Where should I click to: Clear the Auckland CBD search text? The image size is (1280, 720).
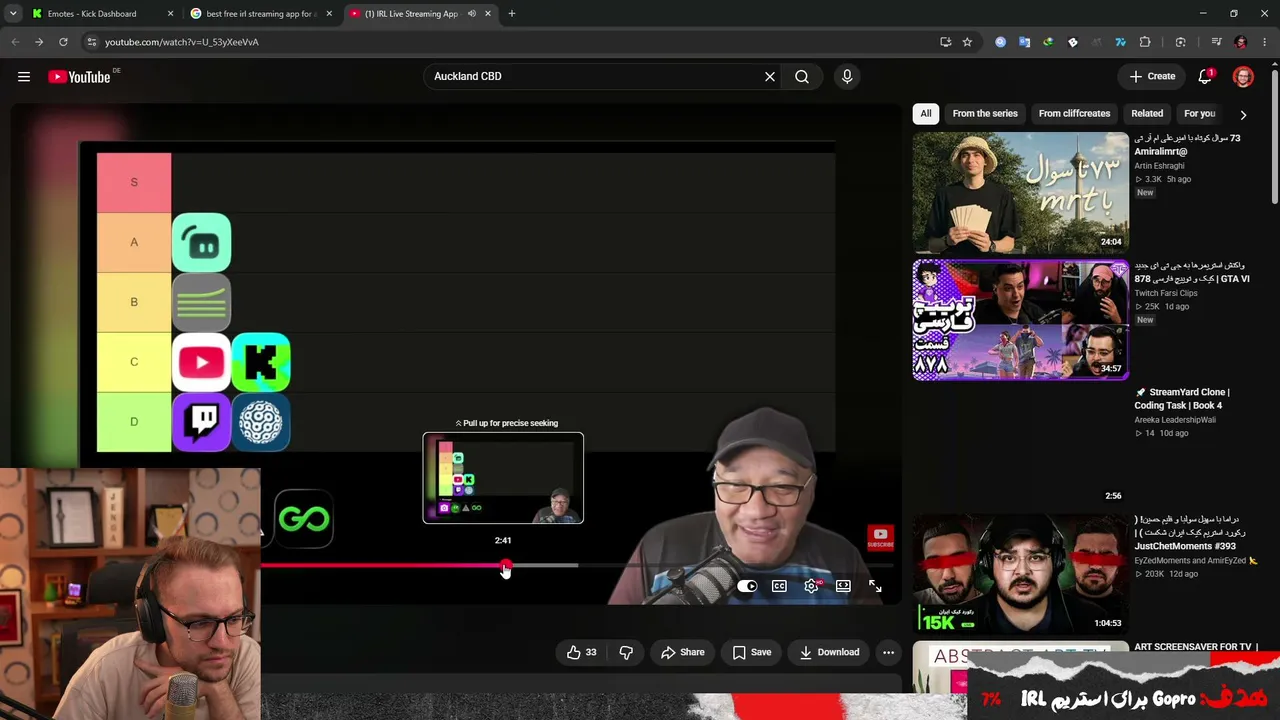point(770,77)
